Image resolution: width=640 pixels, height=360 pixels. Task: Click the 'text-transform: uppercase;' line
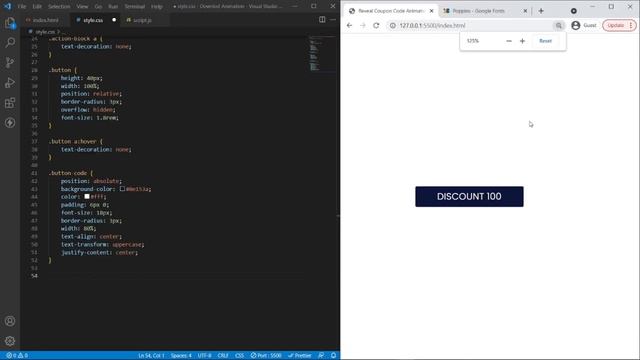[102, 244]
